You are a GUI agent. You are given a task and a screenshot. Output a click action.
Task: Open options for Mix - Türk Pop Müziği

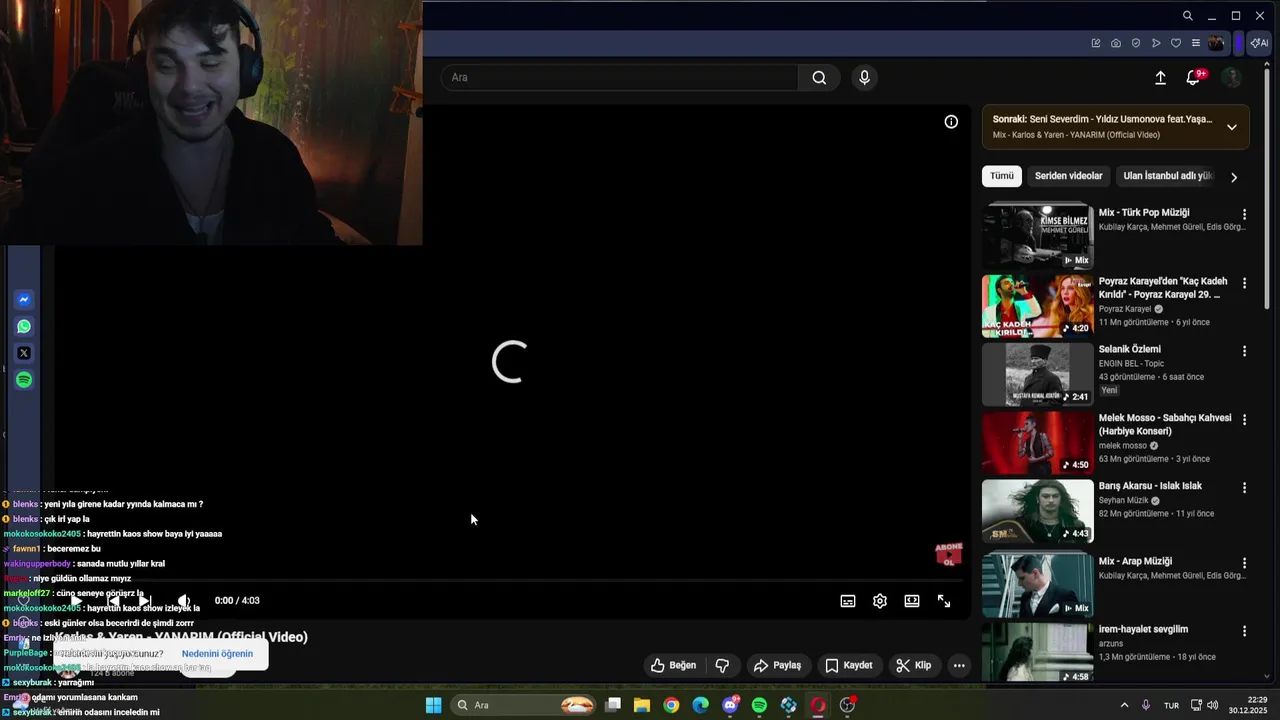1244,214
